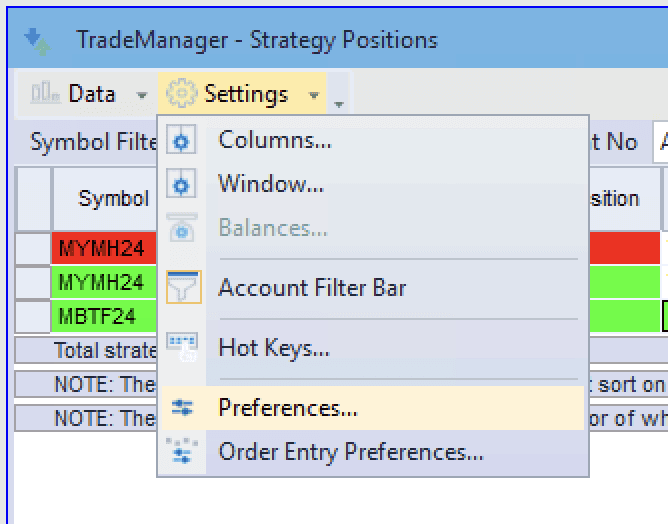The height and width of the screenshot is (524, 668).
Task: Click the row selector beside green MYMH24
Action: click(x=33, y=282)
